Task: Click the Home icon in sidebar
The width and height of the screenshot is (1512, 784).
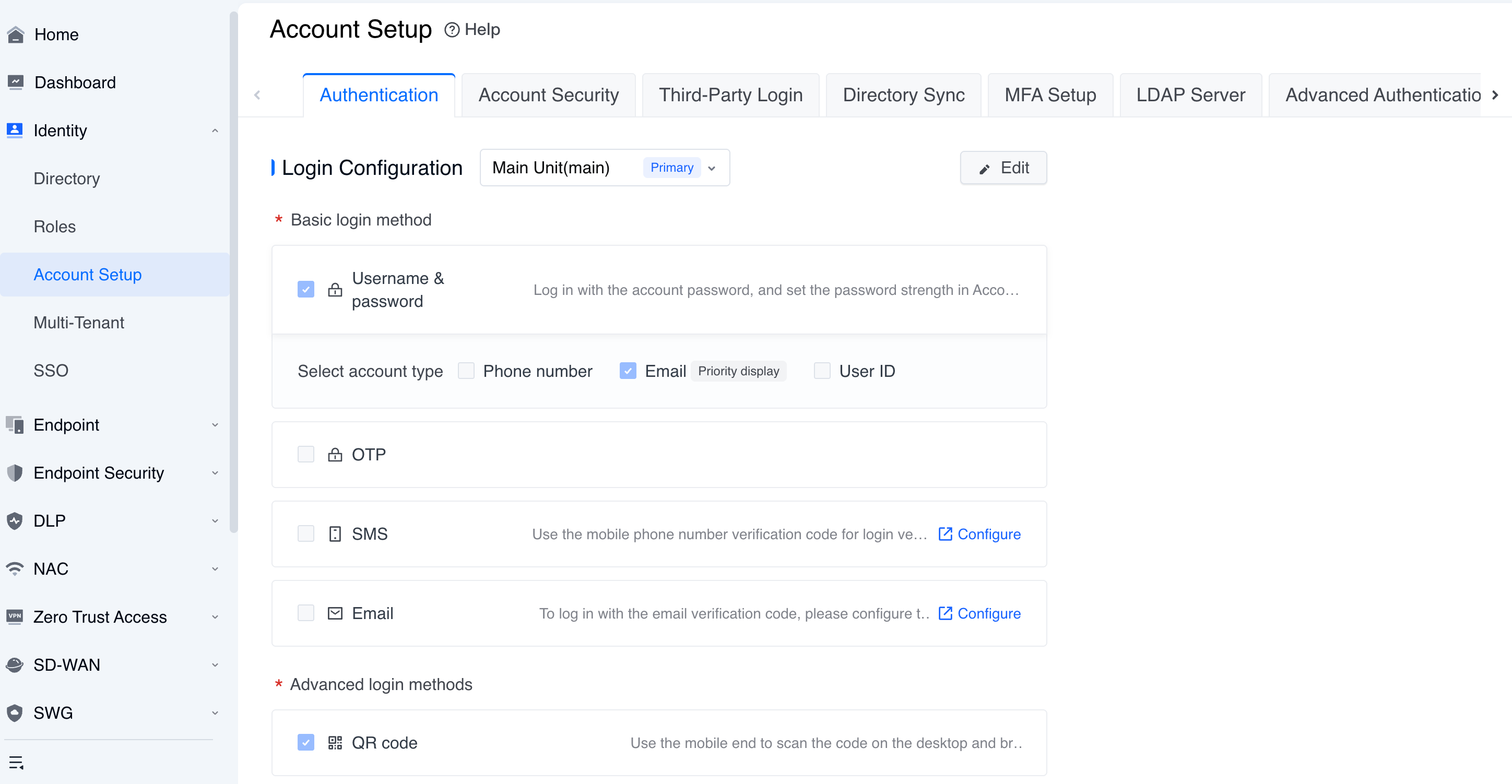Action: coord(15,34)
